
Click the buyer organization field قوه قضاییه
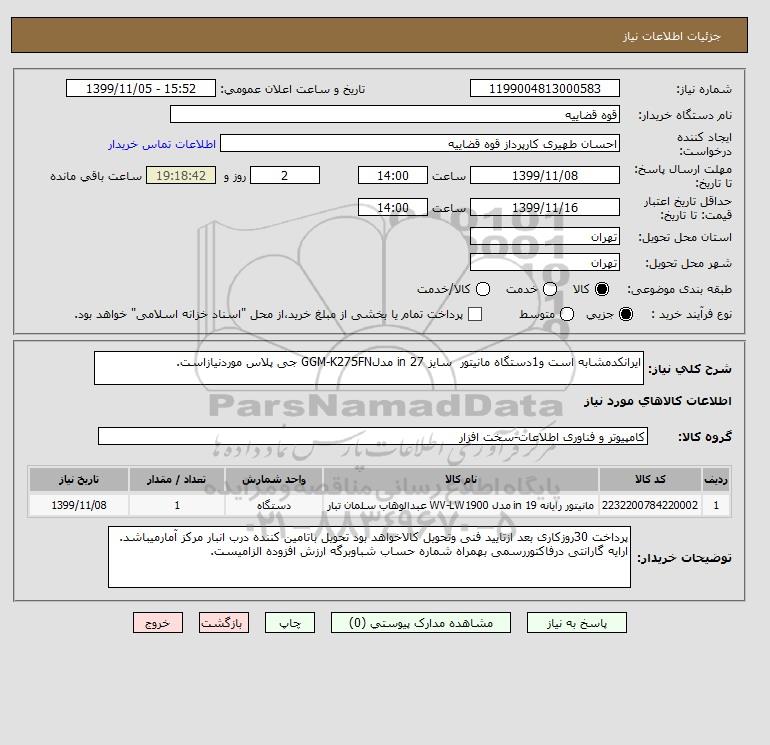click(395, 114)
